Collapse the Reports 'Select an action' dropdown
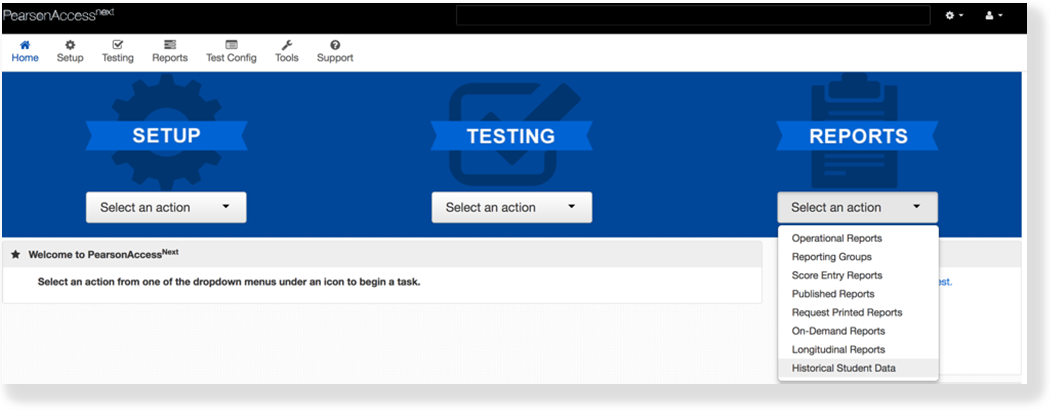1050x410 pixels. [x=857, y=207]
